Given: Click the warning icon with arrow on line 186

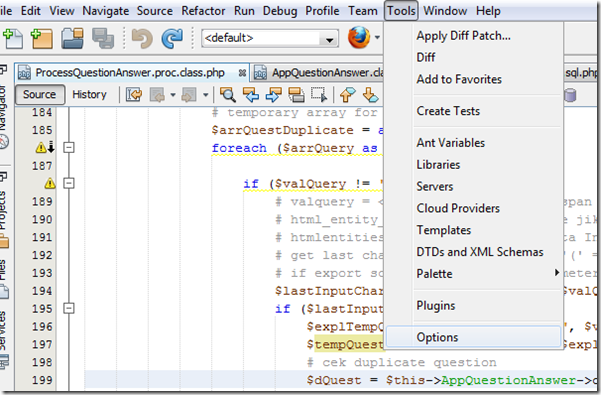Looking at the screenshot, I should (45, 148).
